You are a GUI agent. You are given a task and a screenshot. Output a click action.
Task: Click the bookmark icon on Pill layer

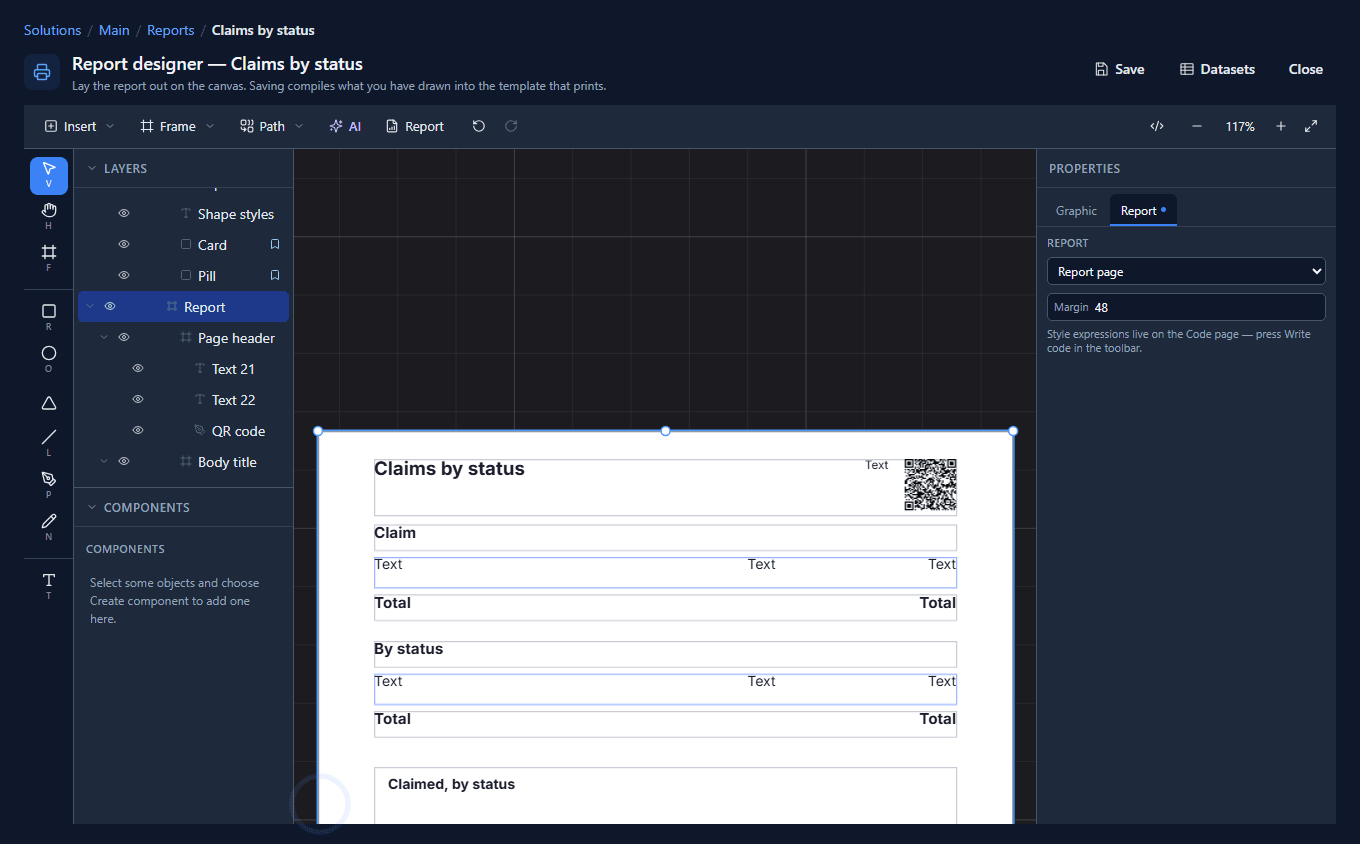coord(275,275)
